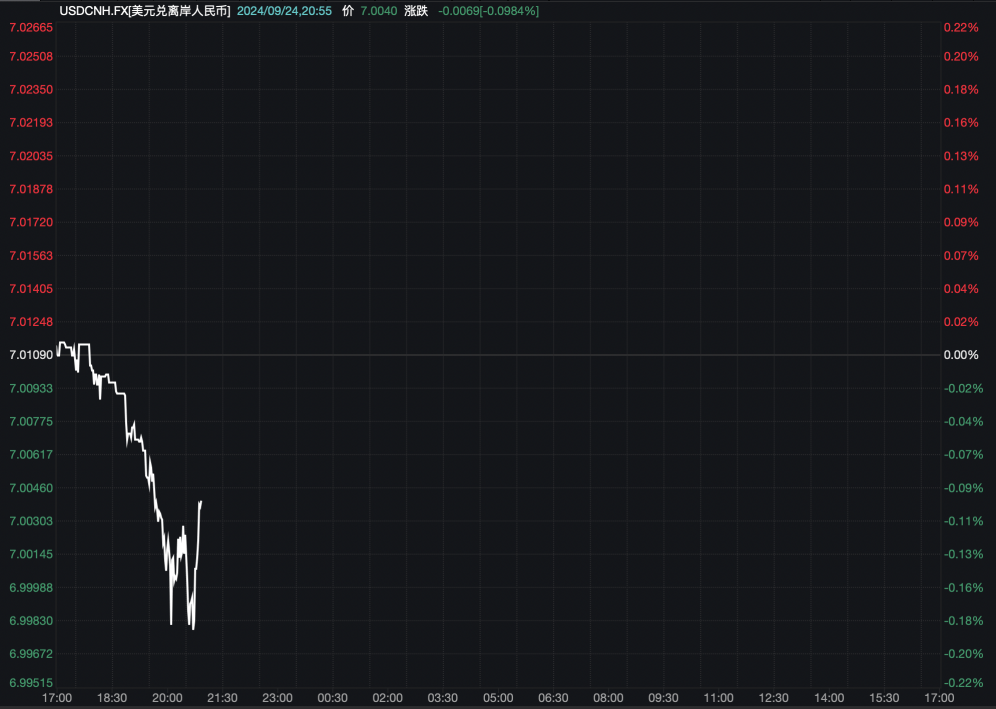Select the 23:00 time axis label
This screenshot has height=709, width=996.
click(x=278, y=698)
